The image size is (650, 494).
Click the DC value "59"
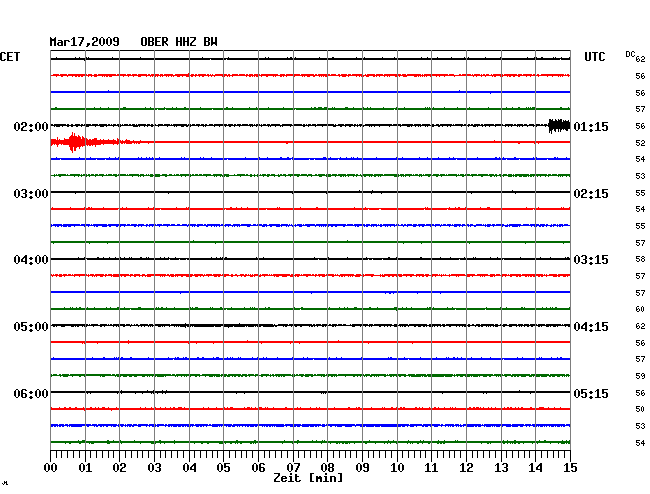click(640, 376)
